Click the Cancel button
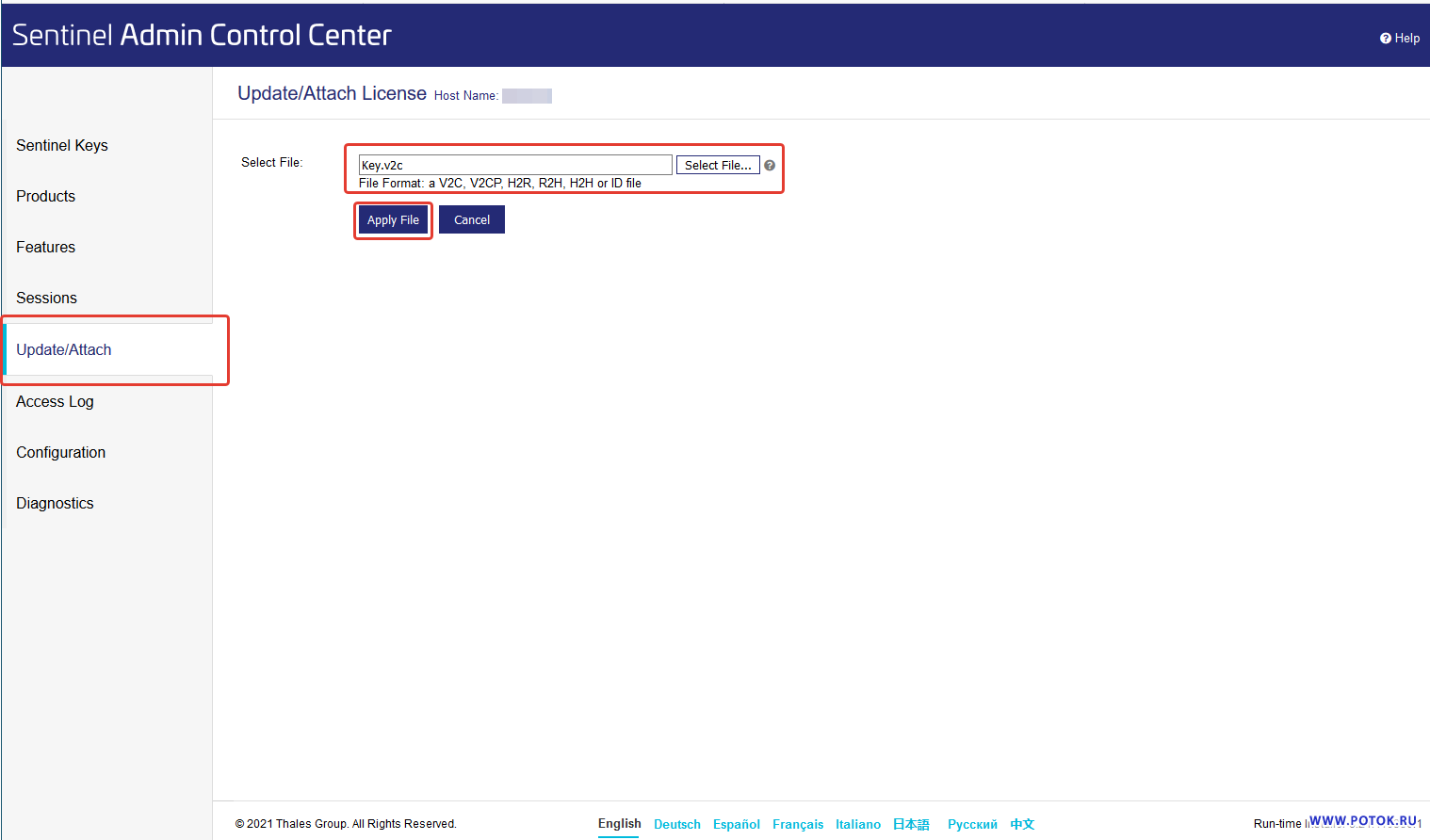 coord(472,219)
